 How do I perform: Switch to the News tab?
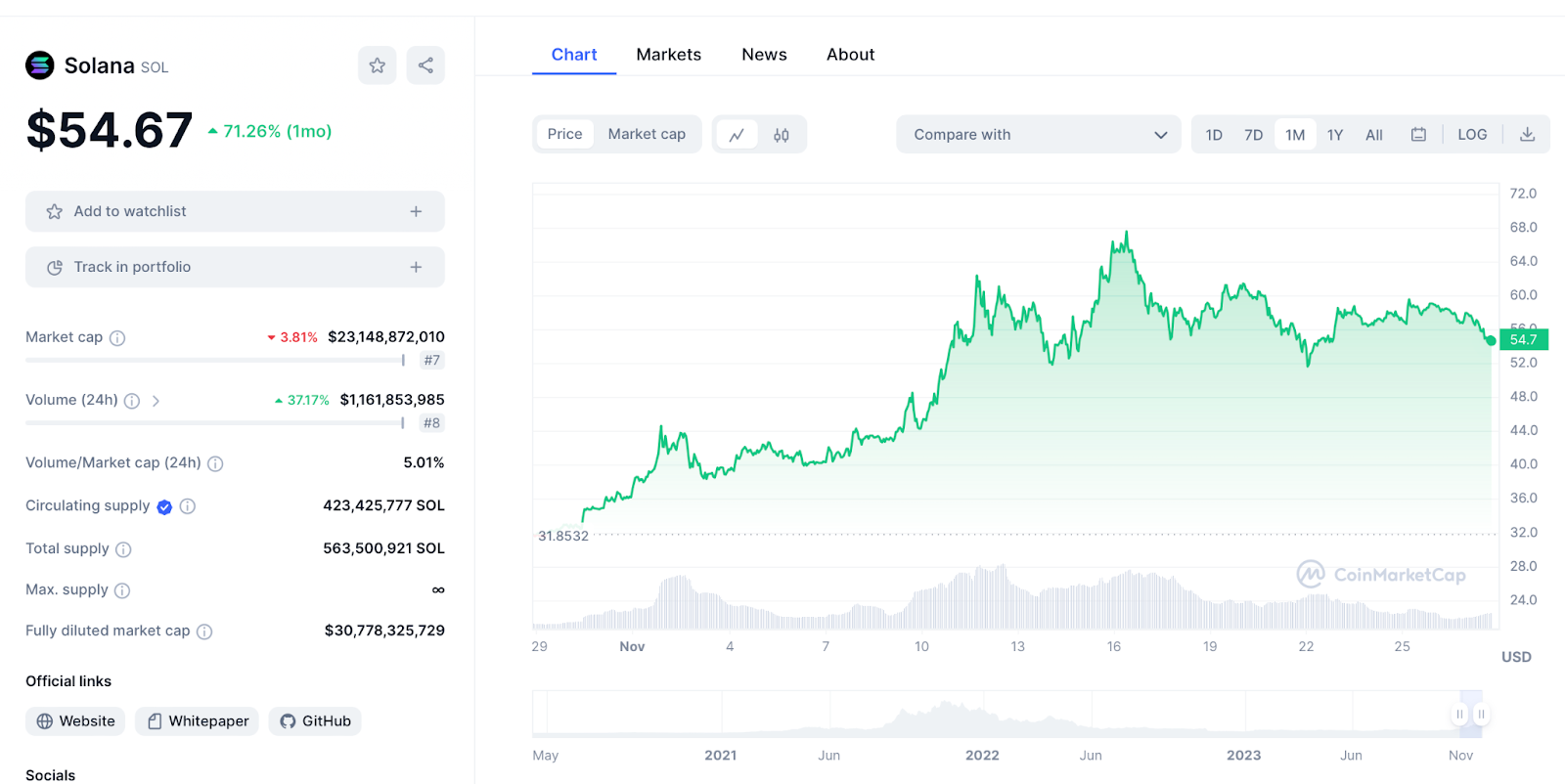tap(764, 55)
